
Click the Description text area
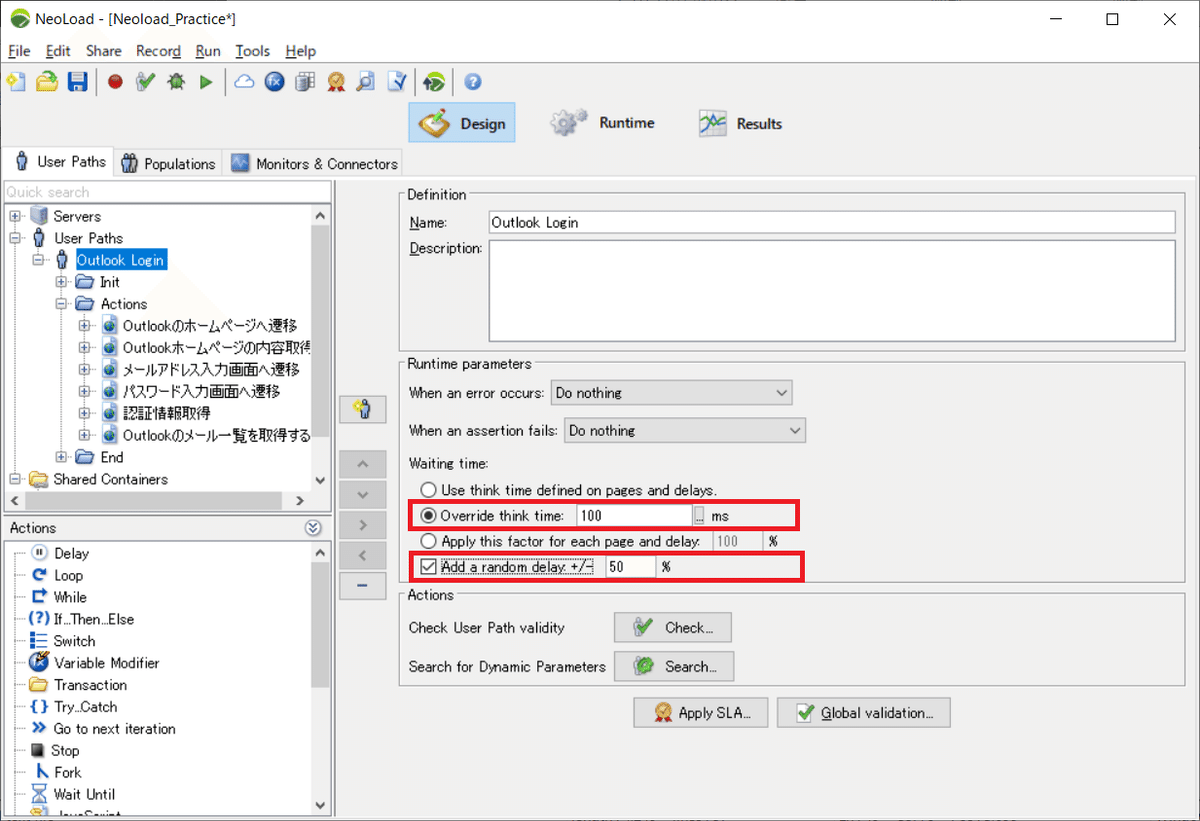coord(832,290)
